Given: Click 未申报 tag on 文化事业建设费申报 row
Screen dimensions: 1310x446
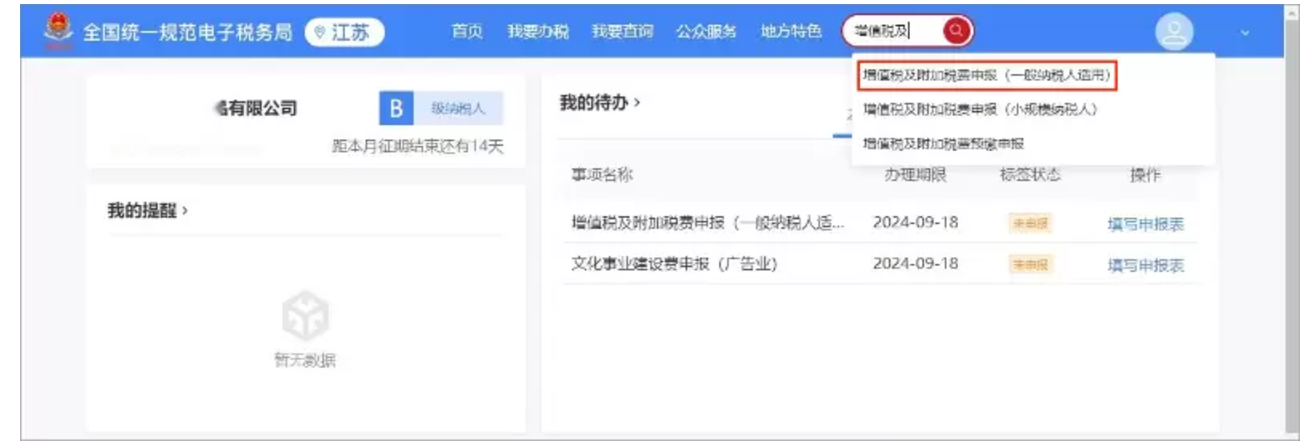Looking at the screenshot, I should pyautogui.click(x=1030, y=265).
